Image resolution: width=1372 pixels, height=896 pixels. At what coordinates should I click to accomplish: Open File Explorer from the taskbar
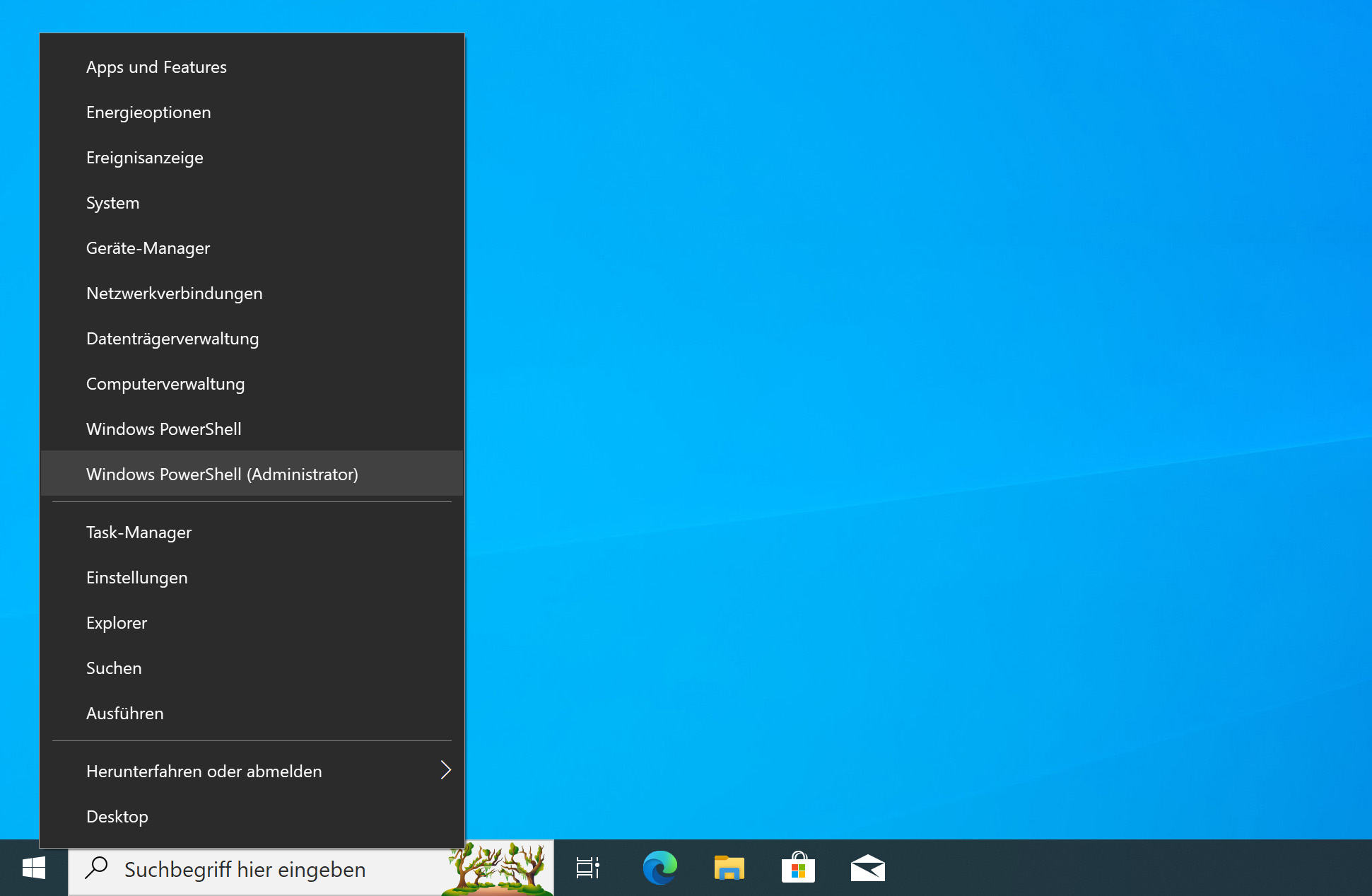729,868
